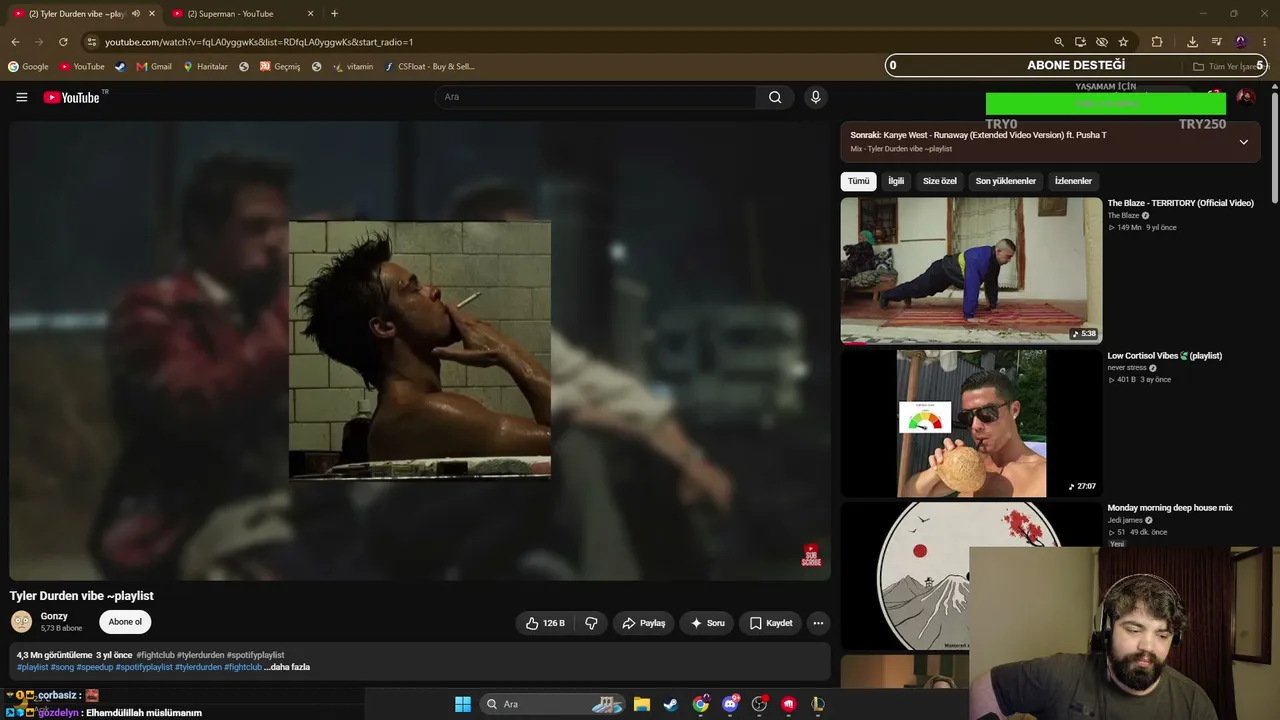The width and height of the screenshot is (1280, 720).
Task: Open 'Low Cortisol Vibes' playlist title
Action: [1164, 356]
